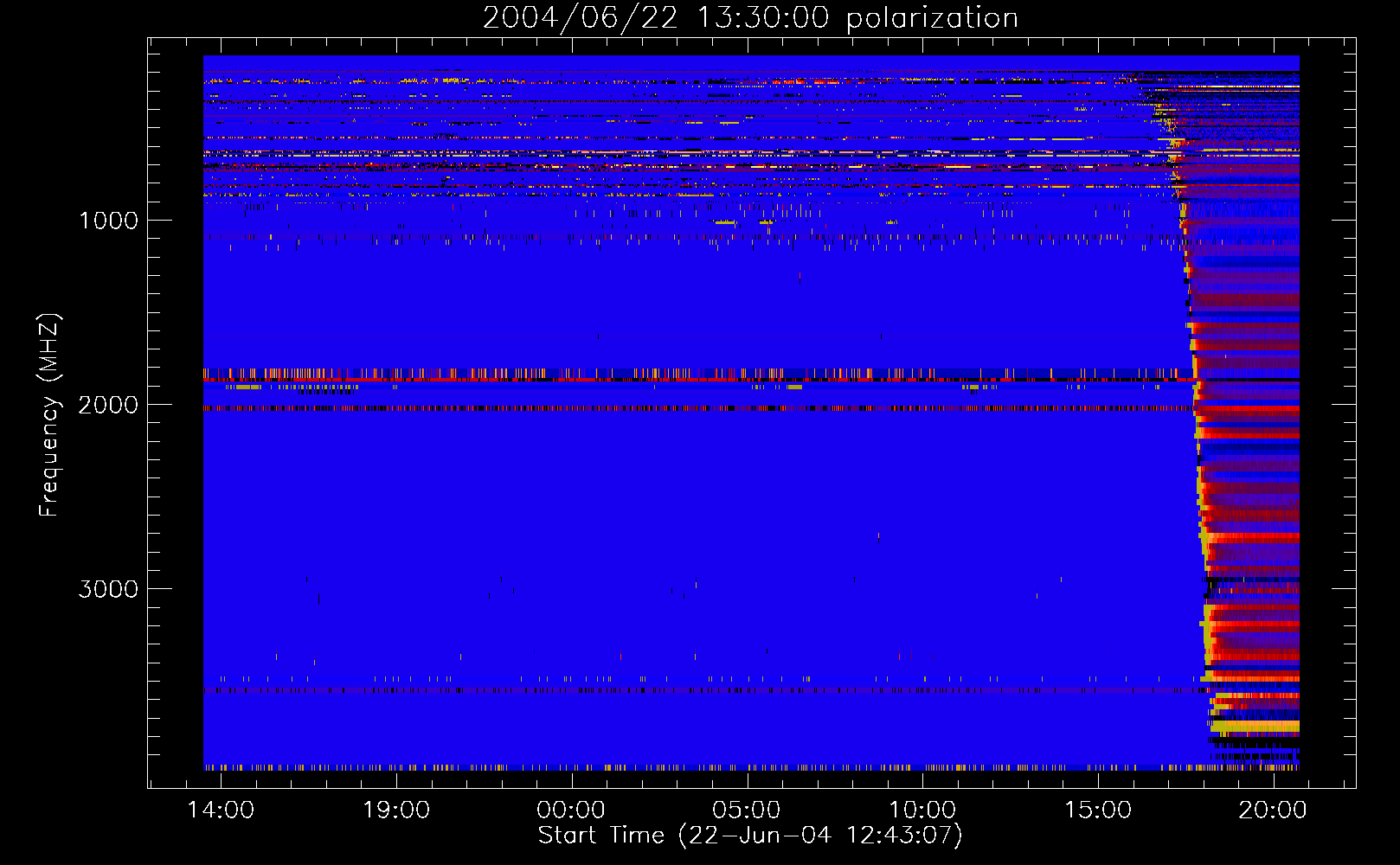The height and width of the screenshot is (865, 1400).
Task: Click the 20:00 time tick label
Action: pyautogui.click(x=1273, y=811)
